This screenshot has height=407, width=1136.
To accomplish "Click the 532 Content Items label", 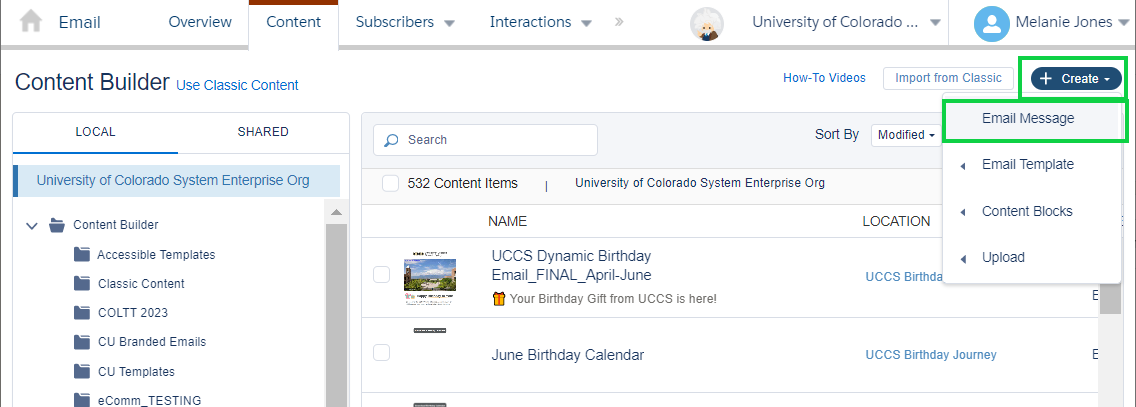I will [462, 183].
